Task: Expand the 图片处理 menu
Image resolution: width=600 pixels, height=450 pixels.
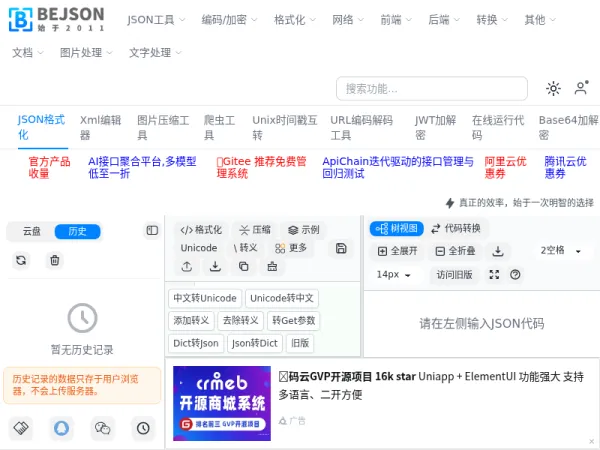Action: (x=86, y=52)
